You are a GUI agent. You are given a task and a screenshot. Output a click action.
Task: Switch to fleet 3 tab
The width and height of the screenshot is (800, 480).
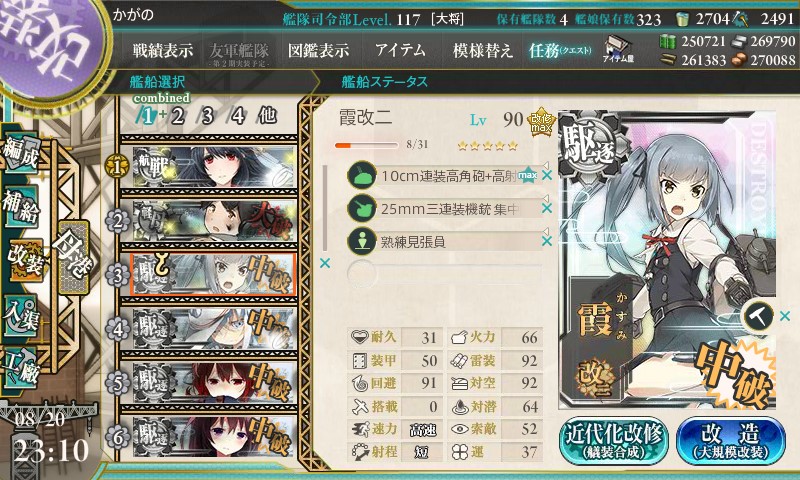coord(207,116)
